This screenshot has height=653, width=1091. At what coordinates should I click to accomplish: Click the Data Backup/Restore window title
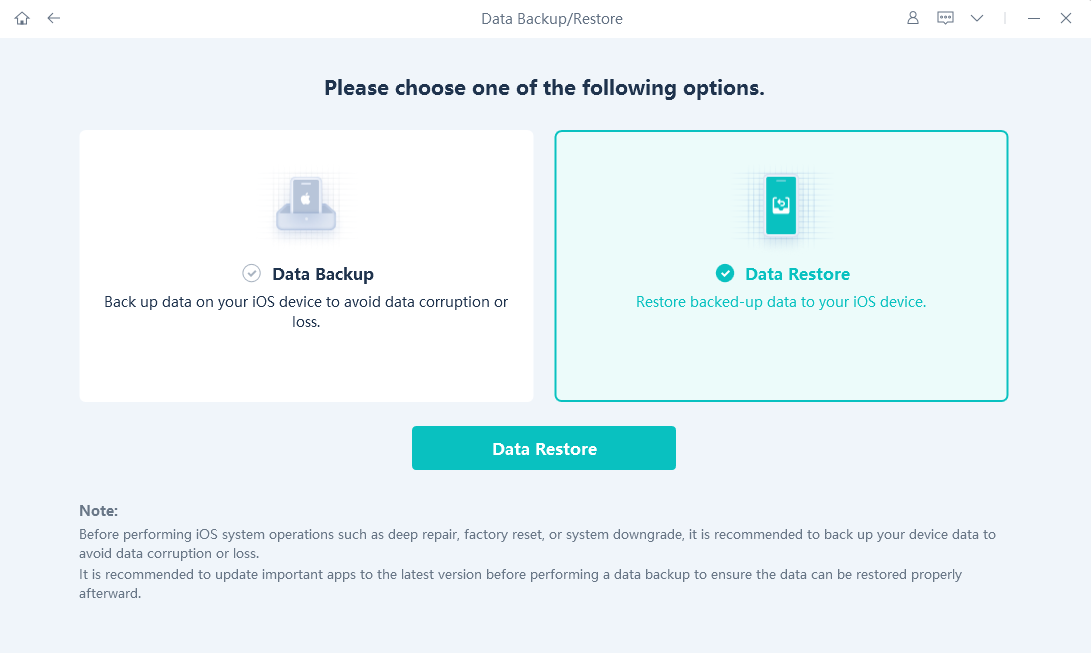[552, 19]
